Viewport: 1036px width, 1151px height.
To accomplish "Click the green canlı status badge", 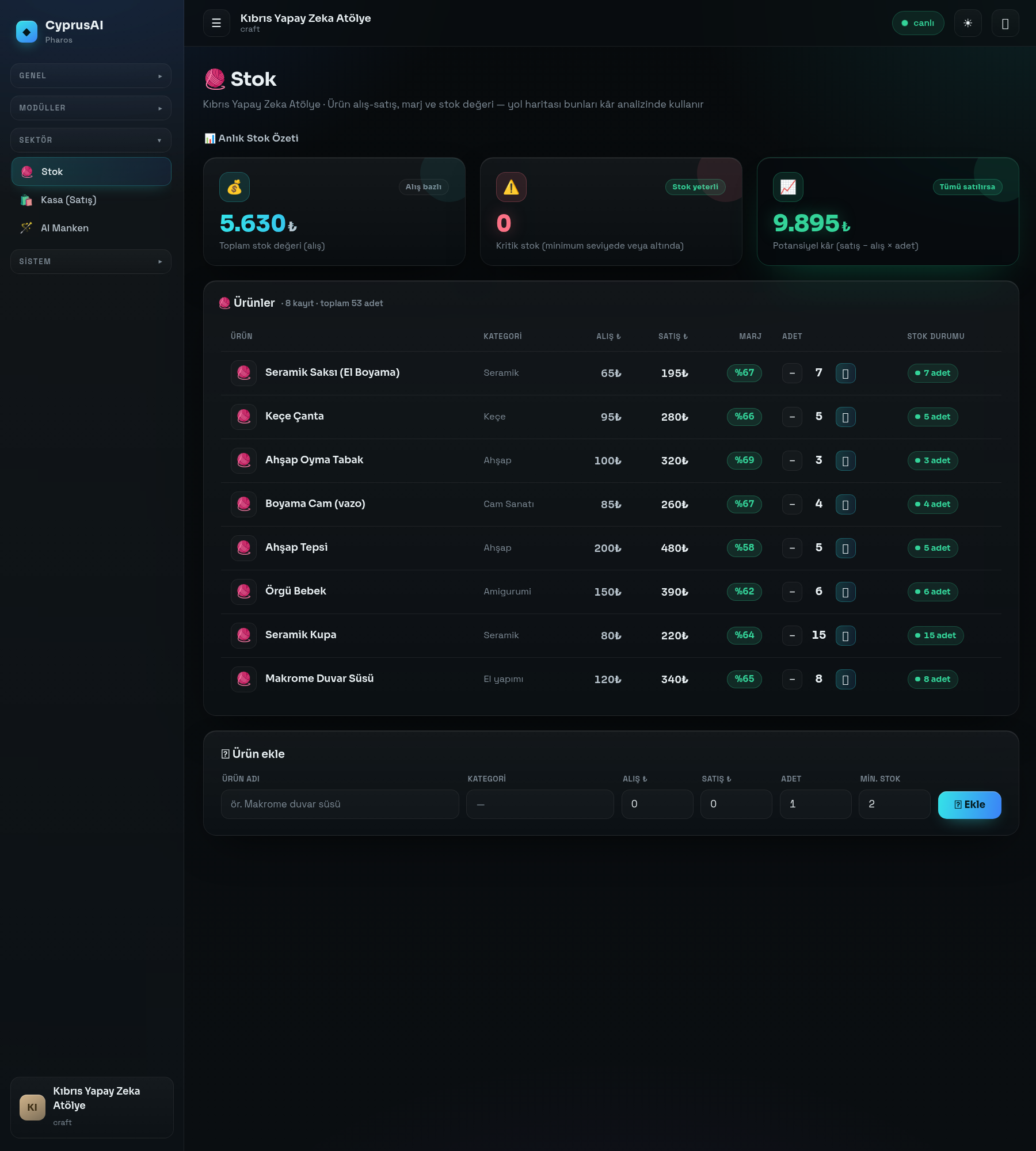I will point(918,23).
